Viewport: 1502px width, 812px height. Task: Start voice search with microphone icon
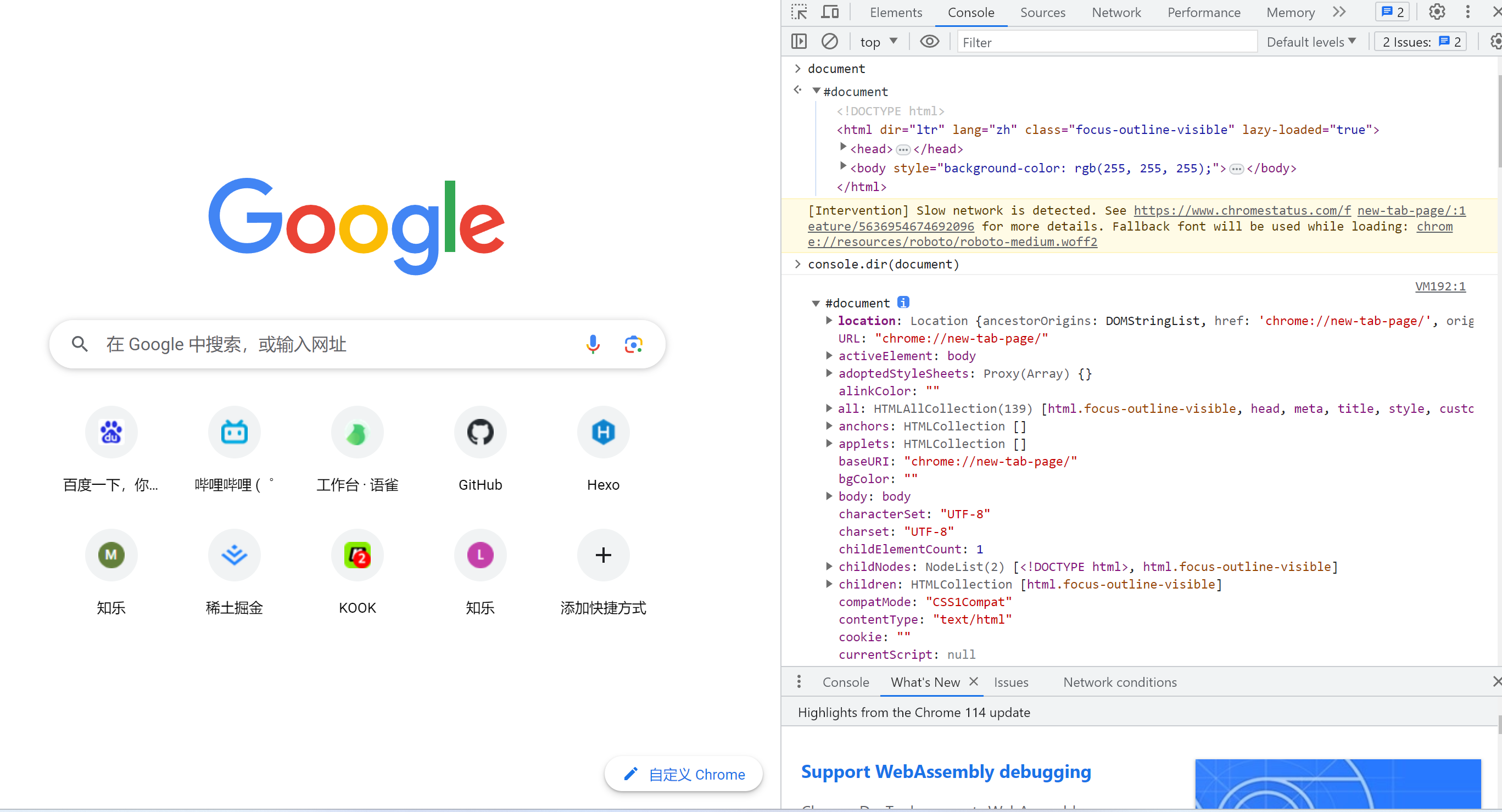[x=593, y=344]
